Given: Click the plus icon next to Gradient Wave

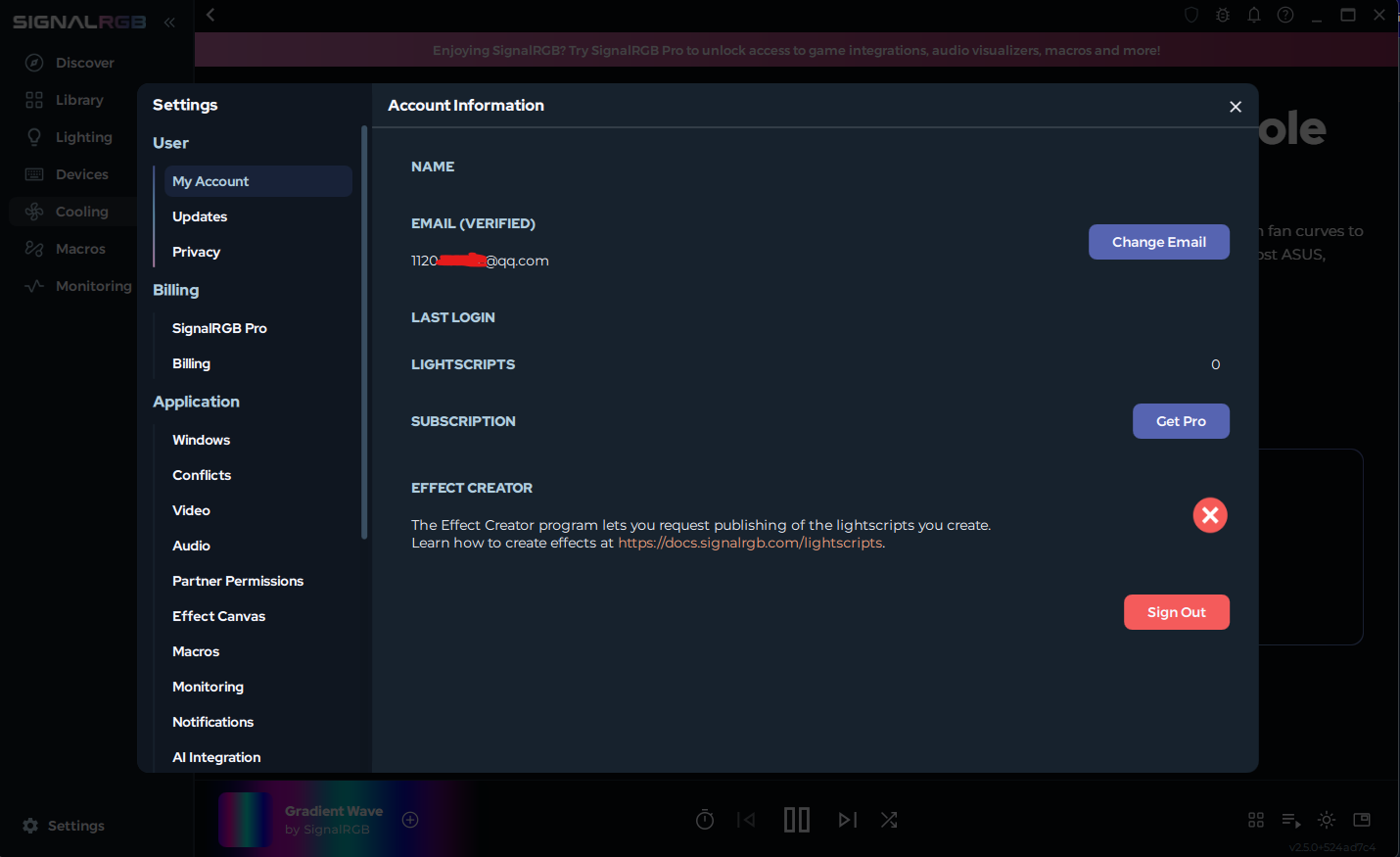Looking at the screenshot, I should [410, 820].
